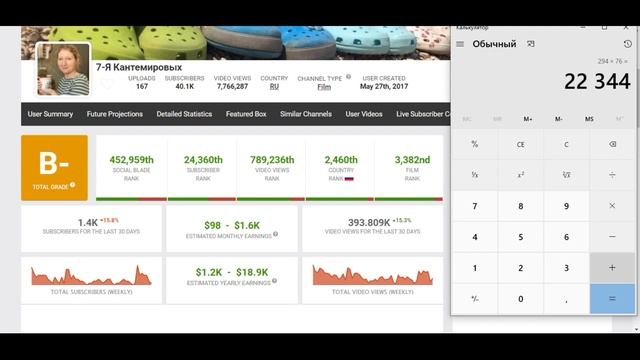Click the plus/minus sign toggle key

[x=475, y=299]
